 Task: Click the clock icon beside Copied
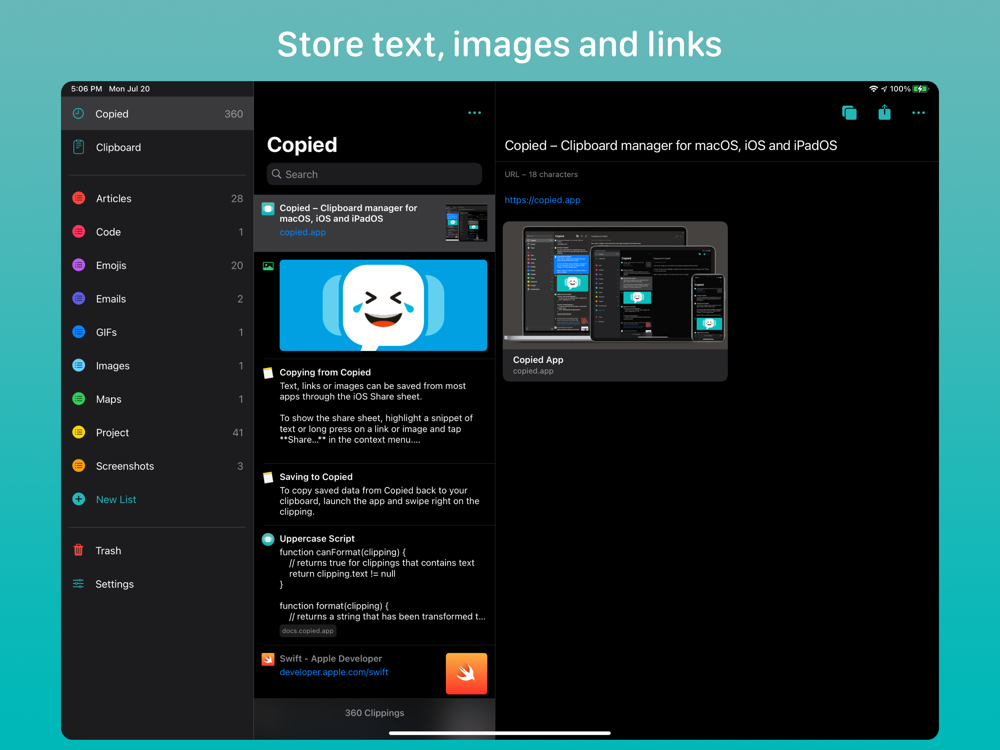pos(78,114)
